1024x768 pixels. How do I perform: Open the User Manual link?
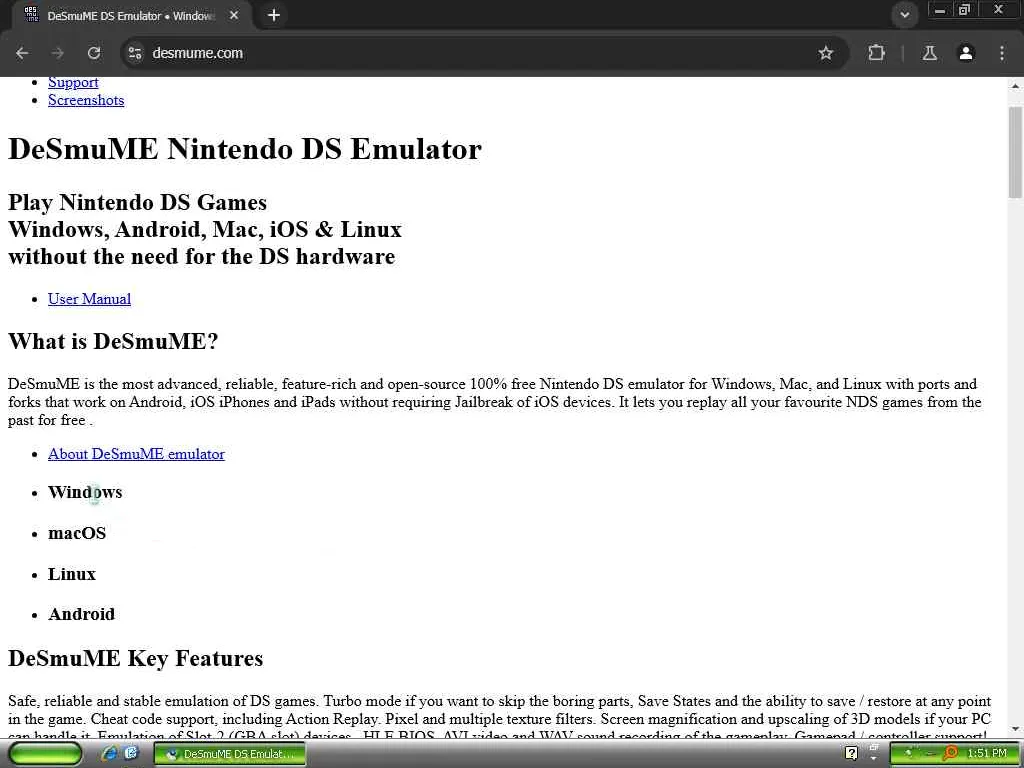(x=89, y=298)
